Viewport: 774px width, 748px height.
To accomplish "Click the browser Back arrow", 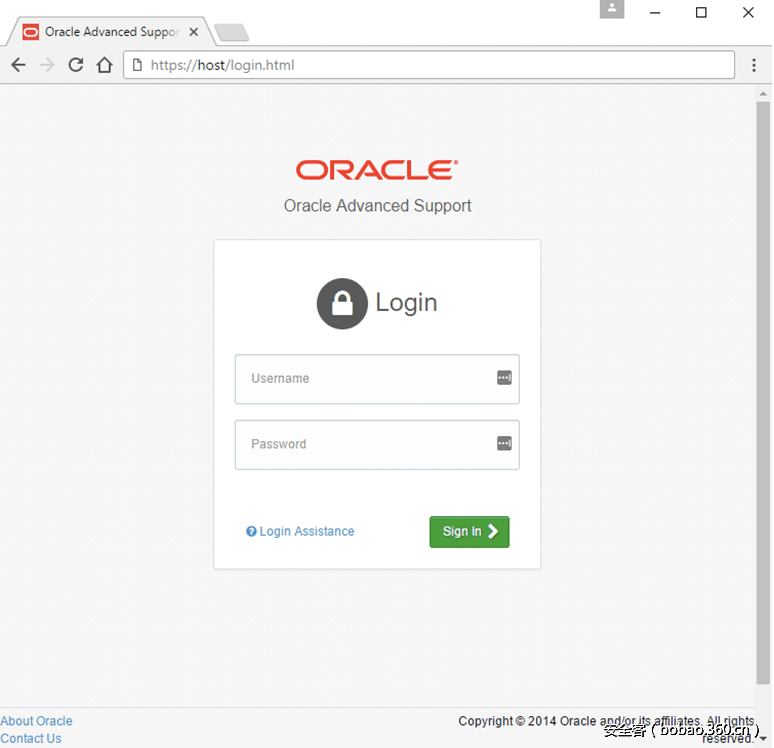I will pos(18,65).
